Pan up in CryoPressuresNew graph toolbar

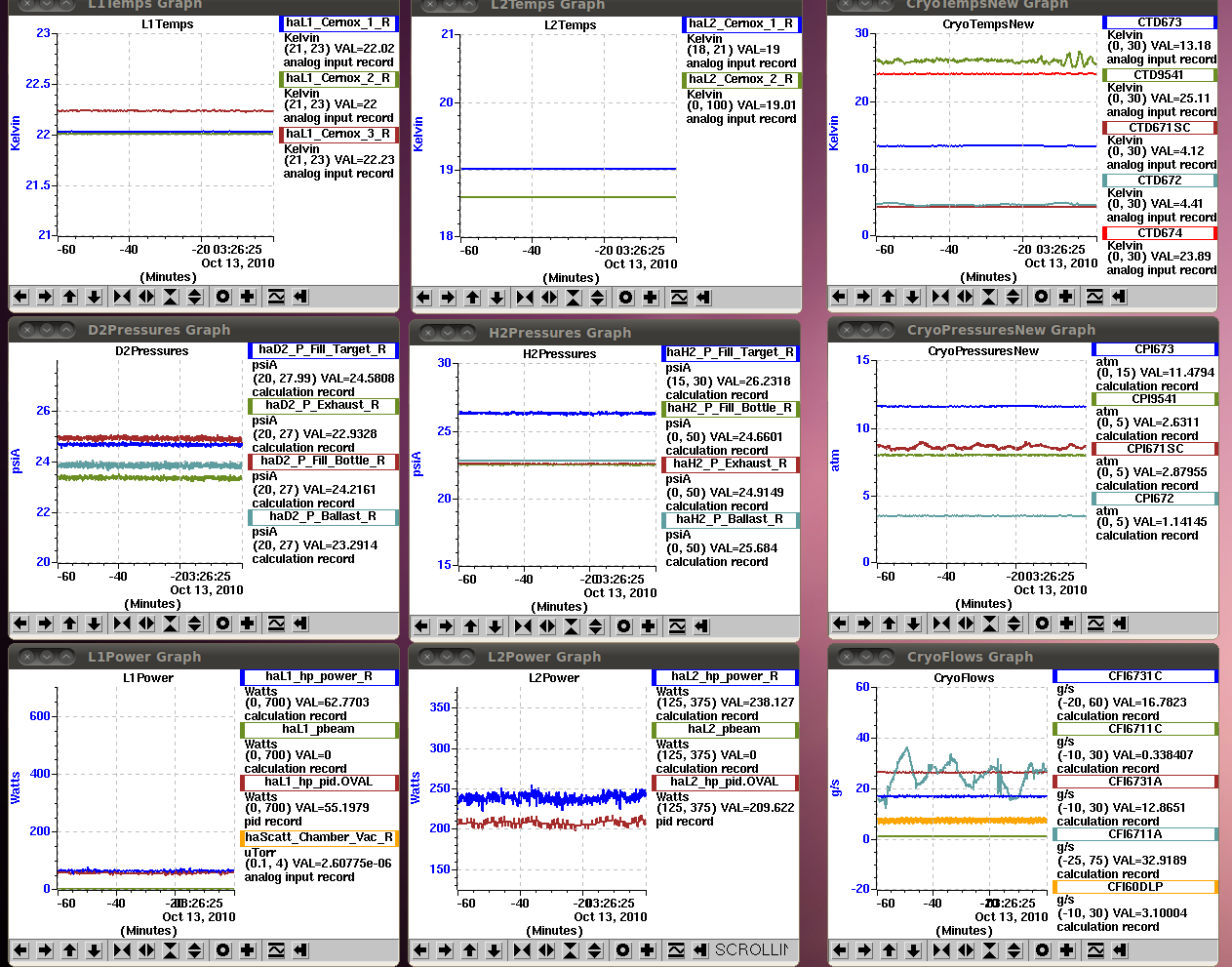point(889,624)
